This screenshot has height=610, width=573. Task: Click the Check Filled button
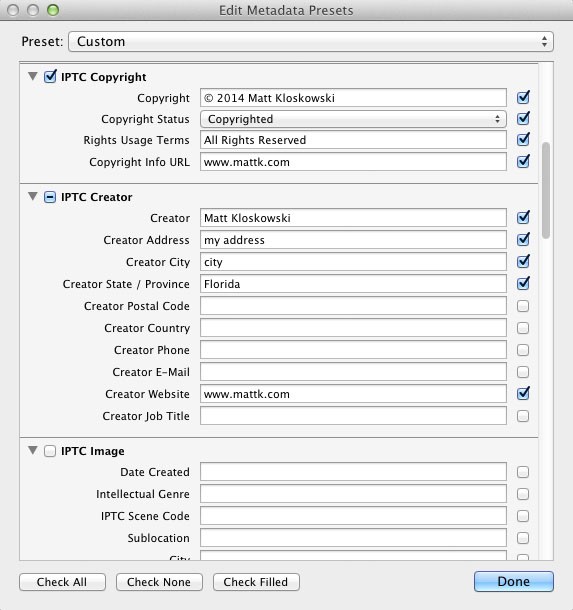point(256,582)
